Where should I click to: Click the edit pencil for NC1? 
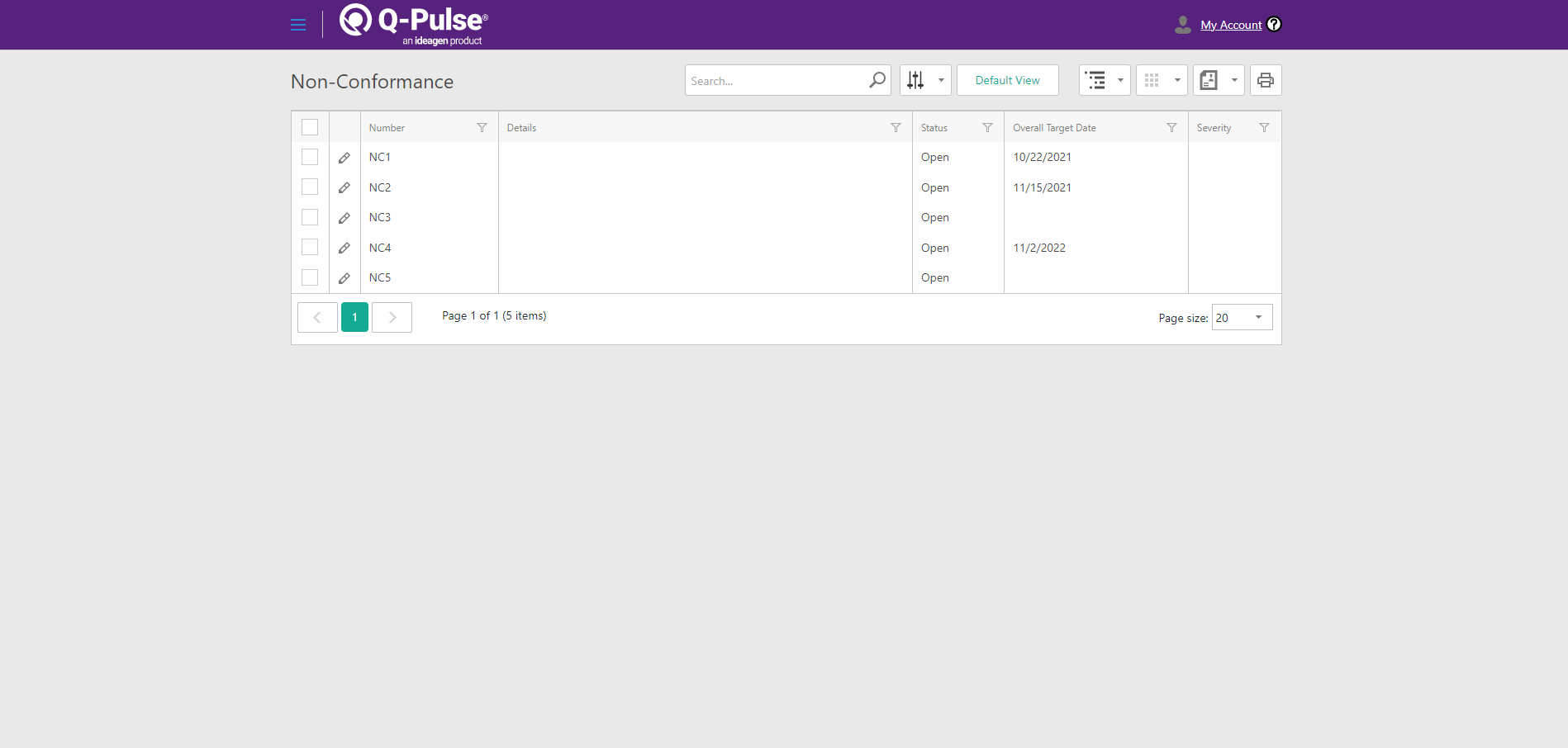coord(344,158)
